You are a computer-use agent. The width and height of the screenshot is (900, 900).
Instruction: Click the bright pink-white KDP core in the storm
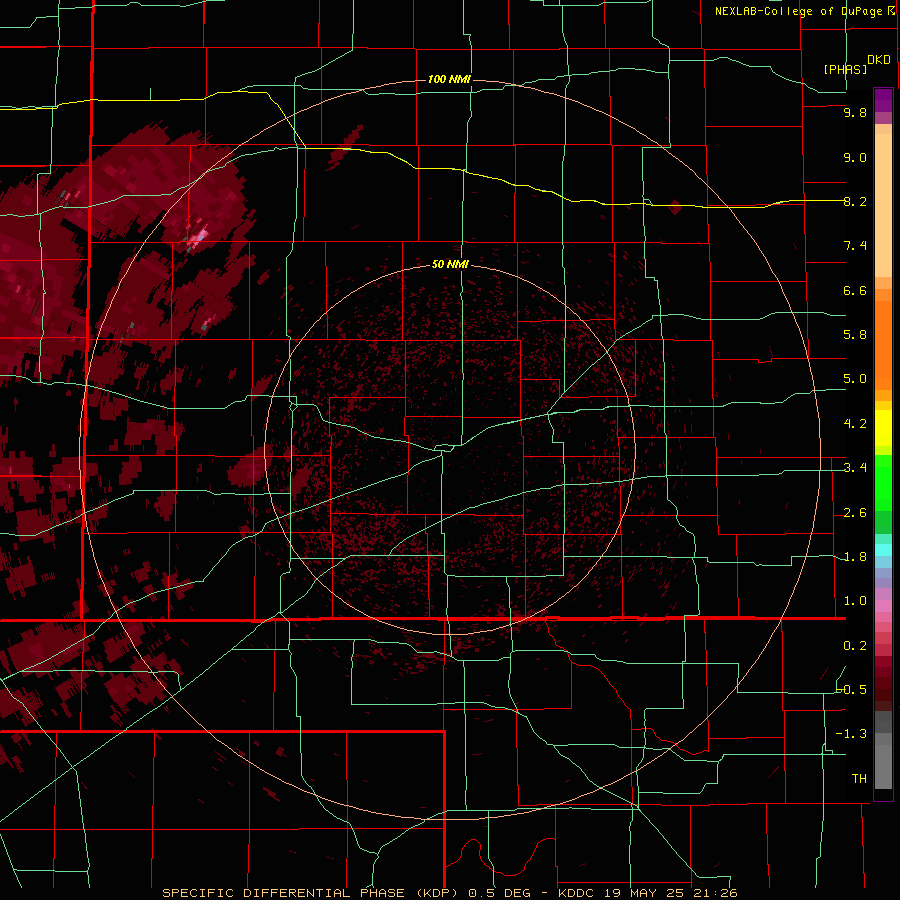[200, 236]
